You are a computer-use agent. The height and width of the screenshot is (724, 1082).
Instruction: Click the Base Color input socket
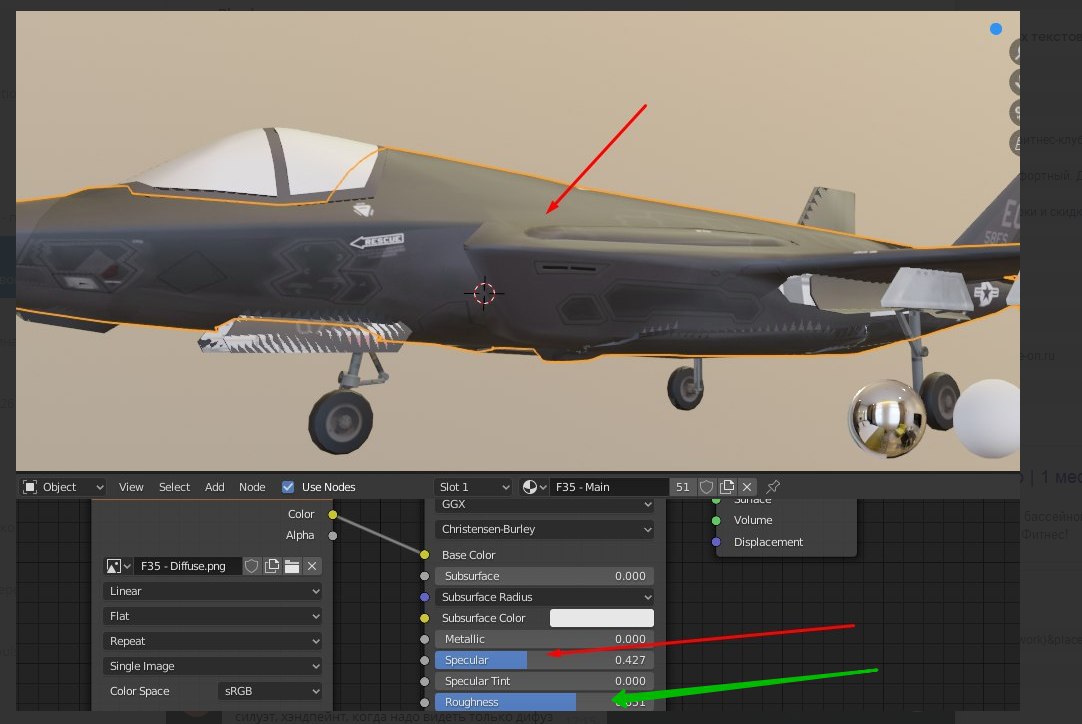[x=424, y=555]
